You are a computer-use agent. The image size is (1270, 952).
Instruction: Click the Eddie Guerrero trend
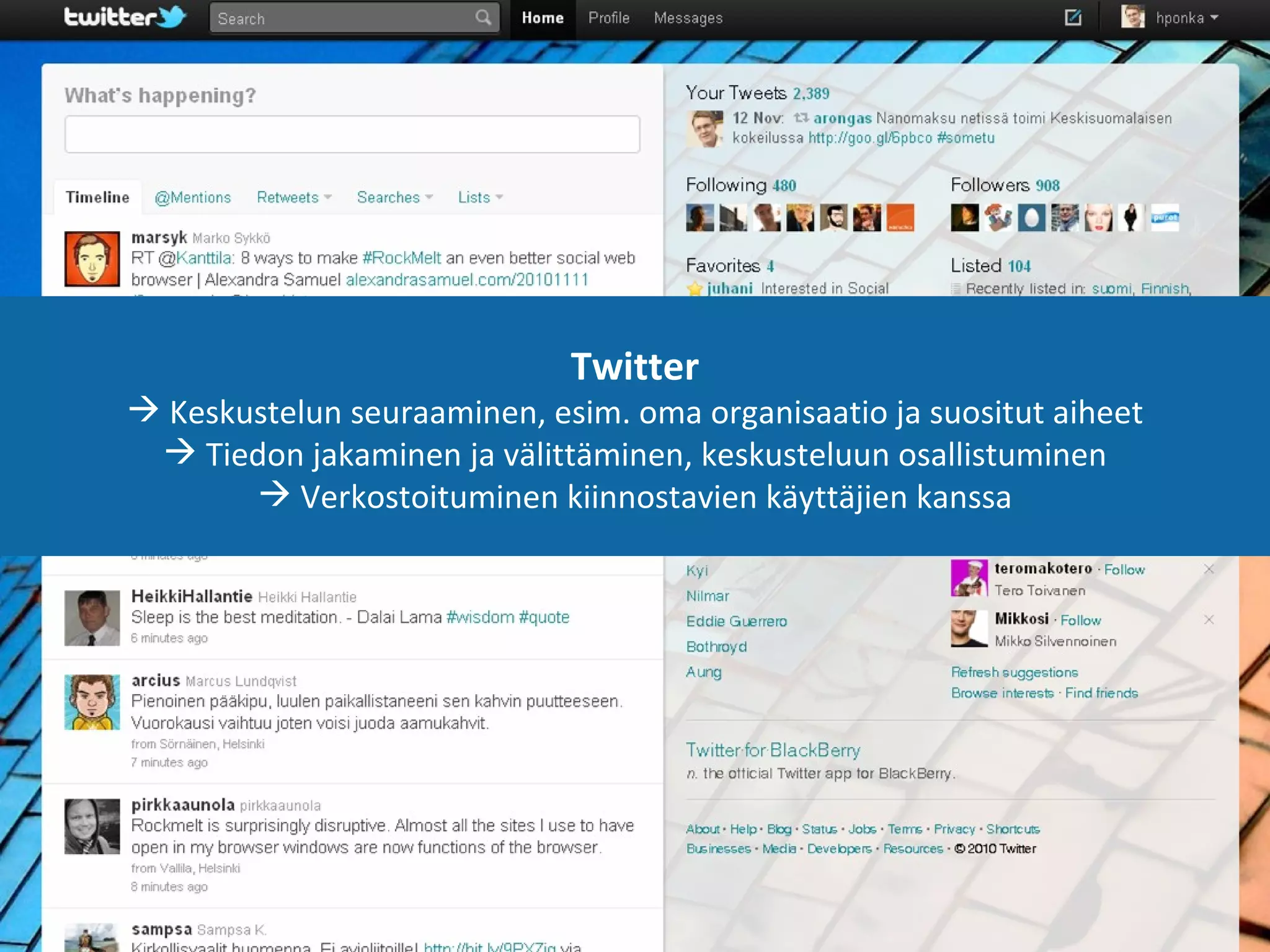point(736,621)
